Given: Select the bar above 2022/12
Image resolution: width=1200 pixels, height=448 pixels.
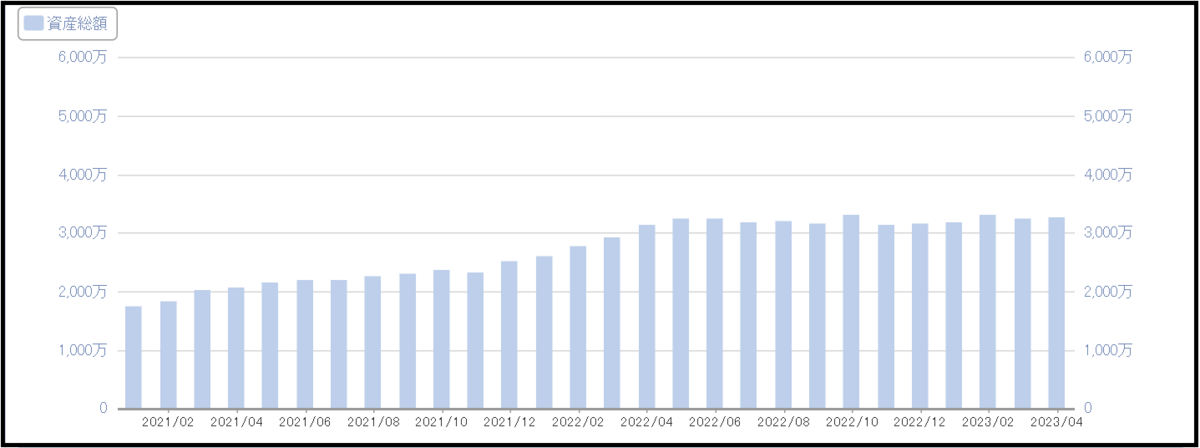Looking at the screenshot, I should click(x=920, y=316).
